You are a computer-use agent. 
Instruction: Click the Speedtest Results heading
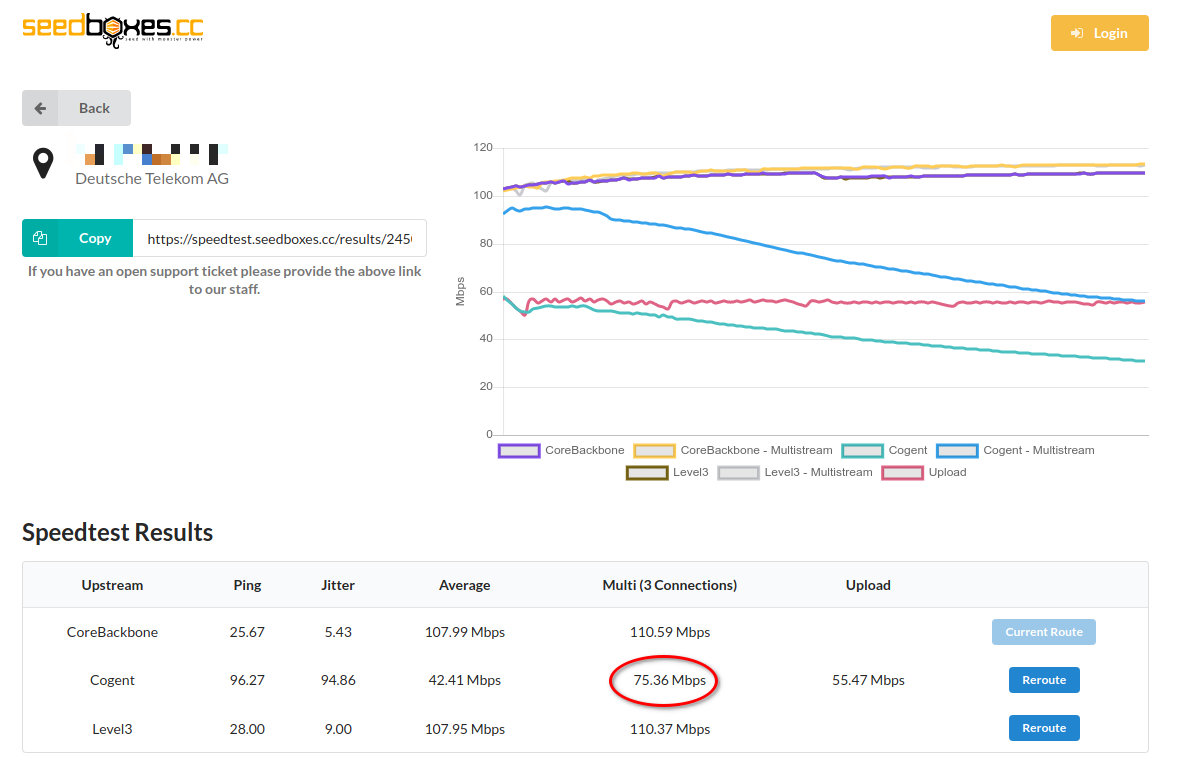(118, 532)
